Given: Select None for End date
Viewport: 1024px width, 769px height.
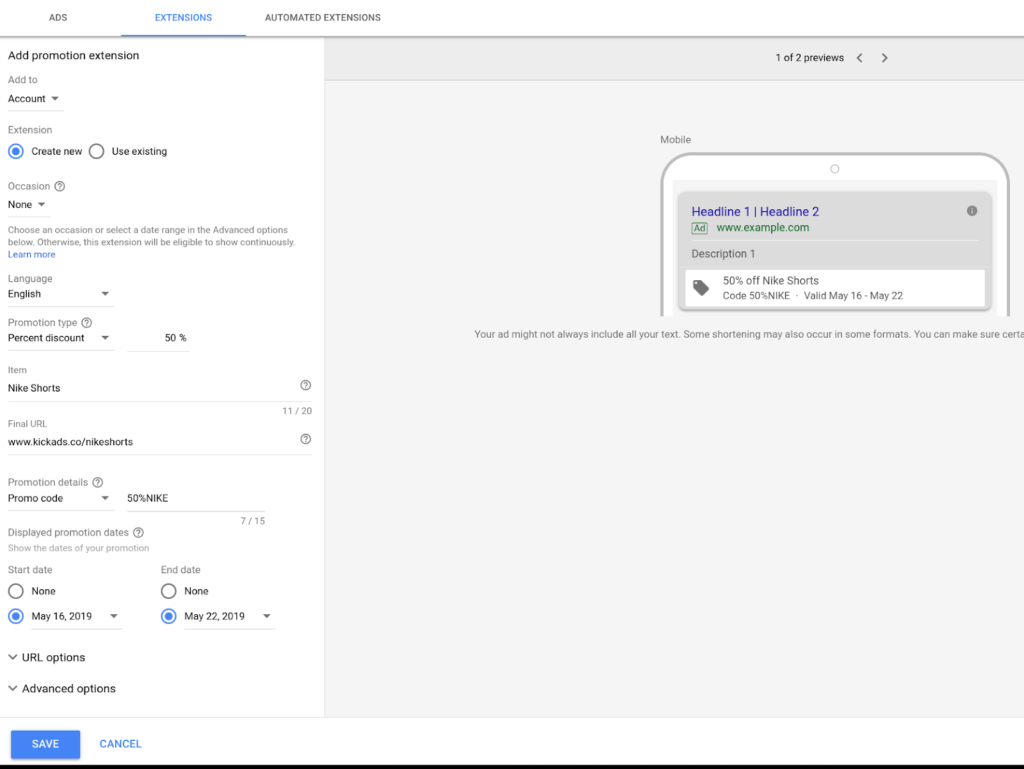Looking at the screenshot, I should pyautogui.click(x=168, y=591).
